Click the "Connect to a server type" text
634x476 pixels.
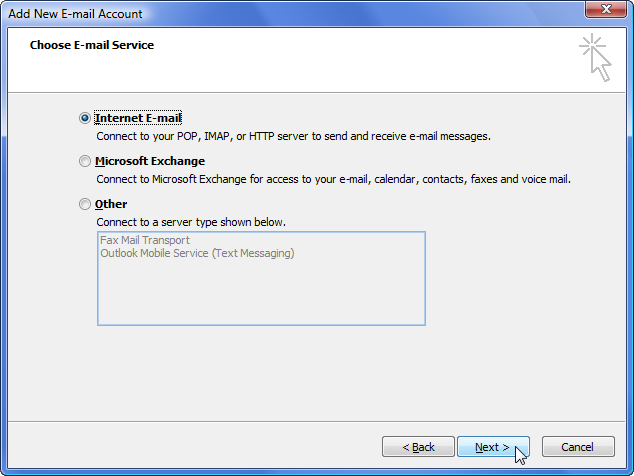tap(191, 222)
